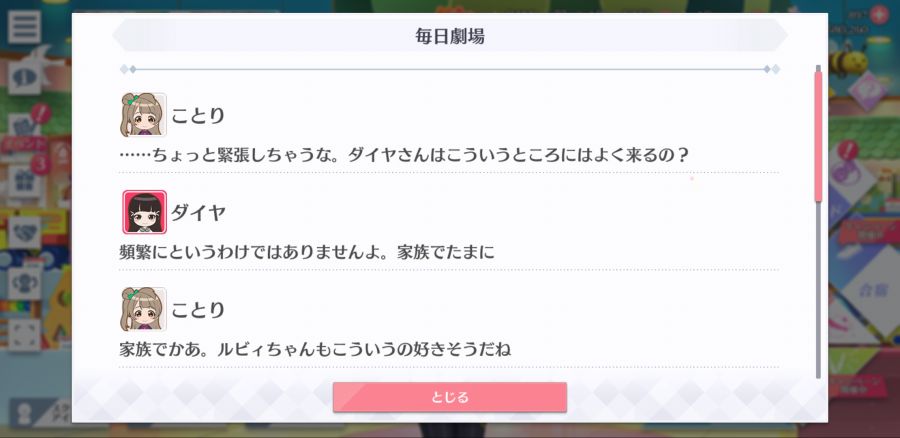Open the gift box presents icon
This screenshot has height=438, width=900.
pos(24,182)
